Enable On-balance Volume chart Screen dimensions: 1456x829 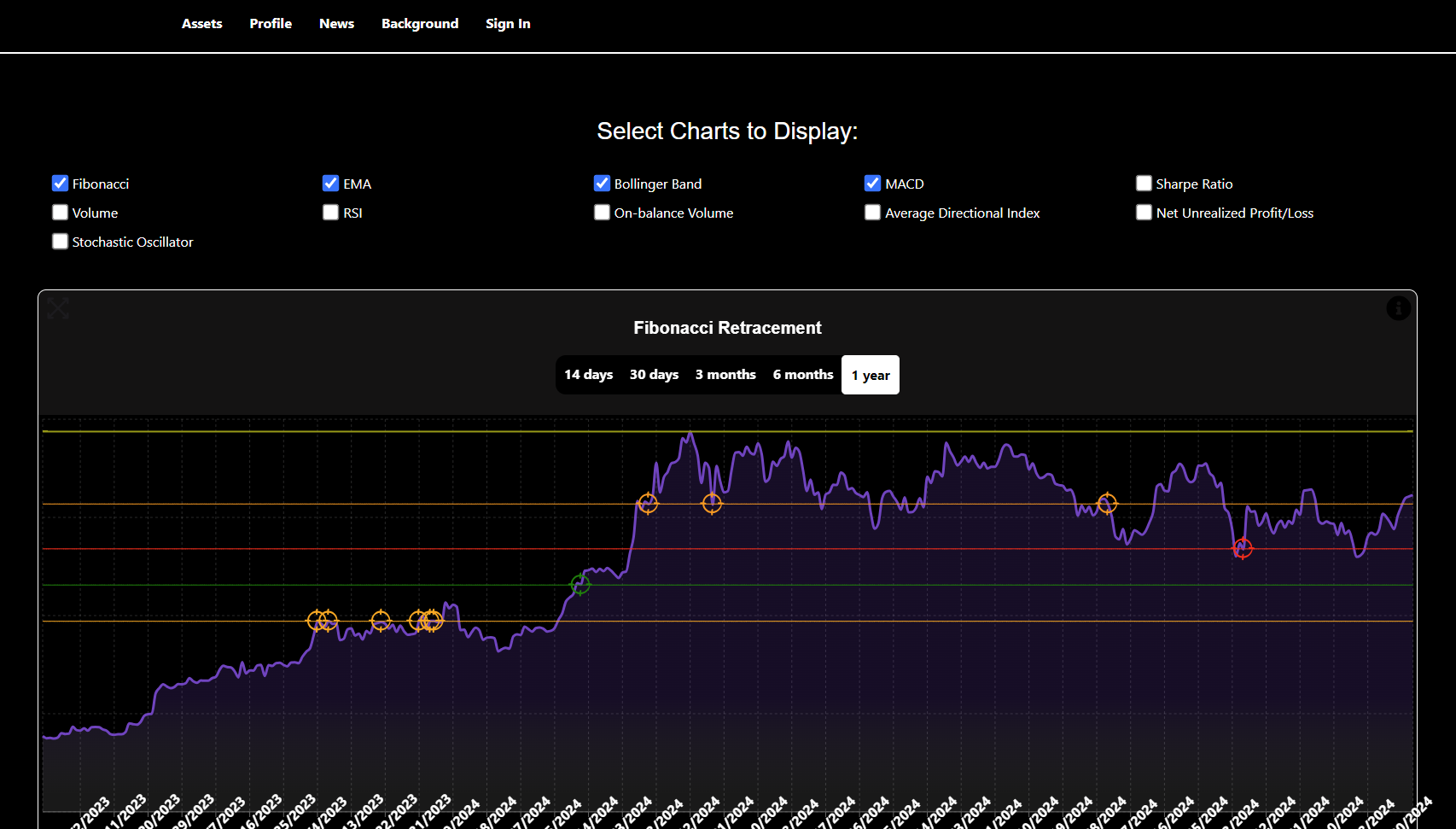[x=603, y=213]
